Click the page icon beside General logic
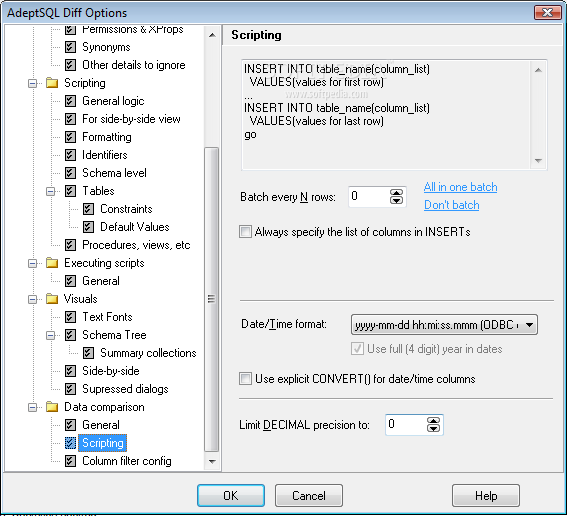 [x=70, y=101]
